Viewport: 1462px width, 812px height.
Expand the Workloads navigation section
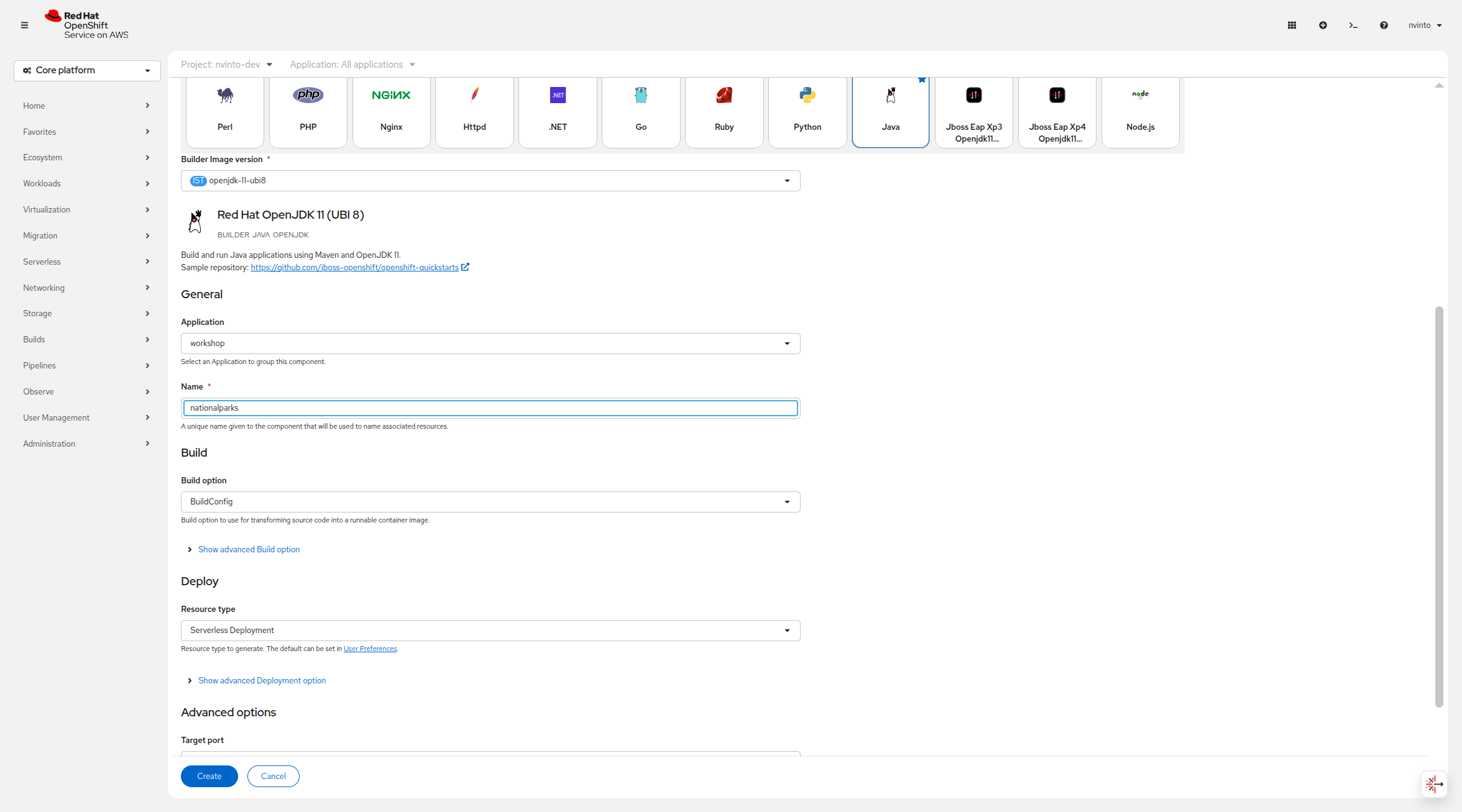(x=86, y=184)
